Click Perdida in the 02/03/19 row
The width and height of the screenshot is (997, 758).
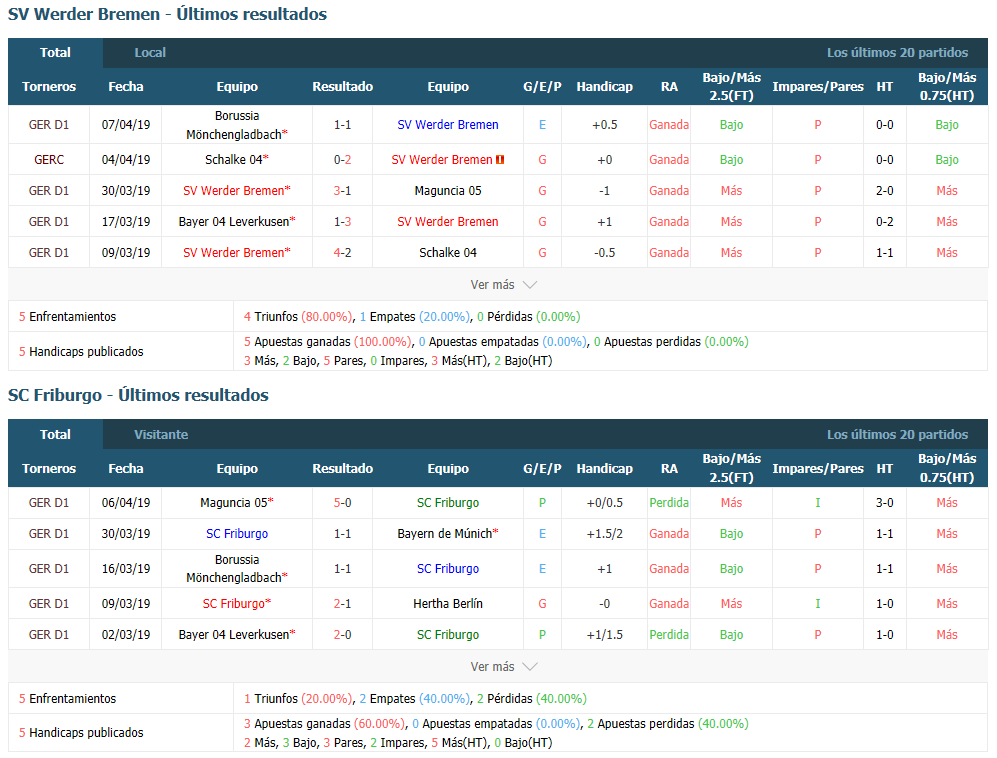tap(669, 635)
